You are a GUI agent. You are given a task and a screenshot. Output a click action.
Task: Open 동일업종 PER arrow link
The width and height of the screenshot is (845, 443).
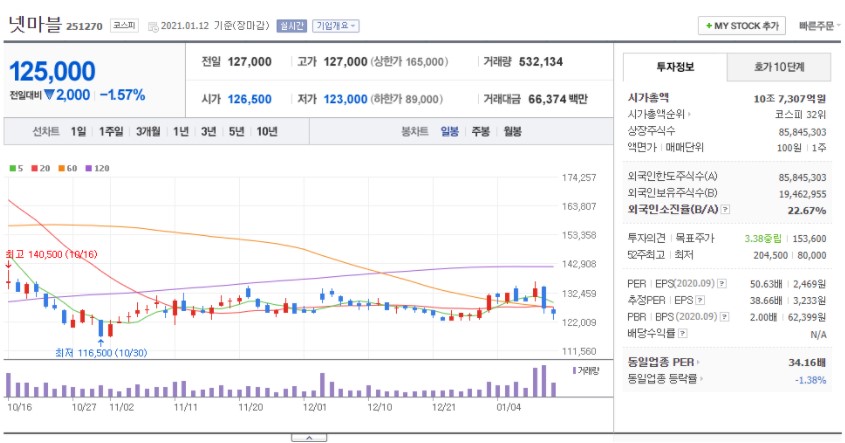698,363
